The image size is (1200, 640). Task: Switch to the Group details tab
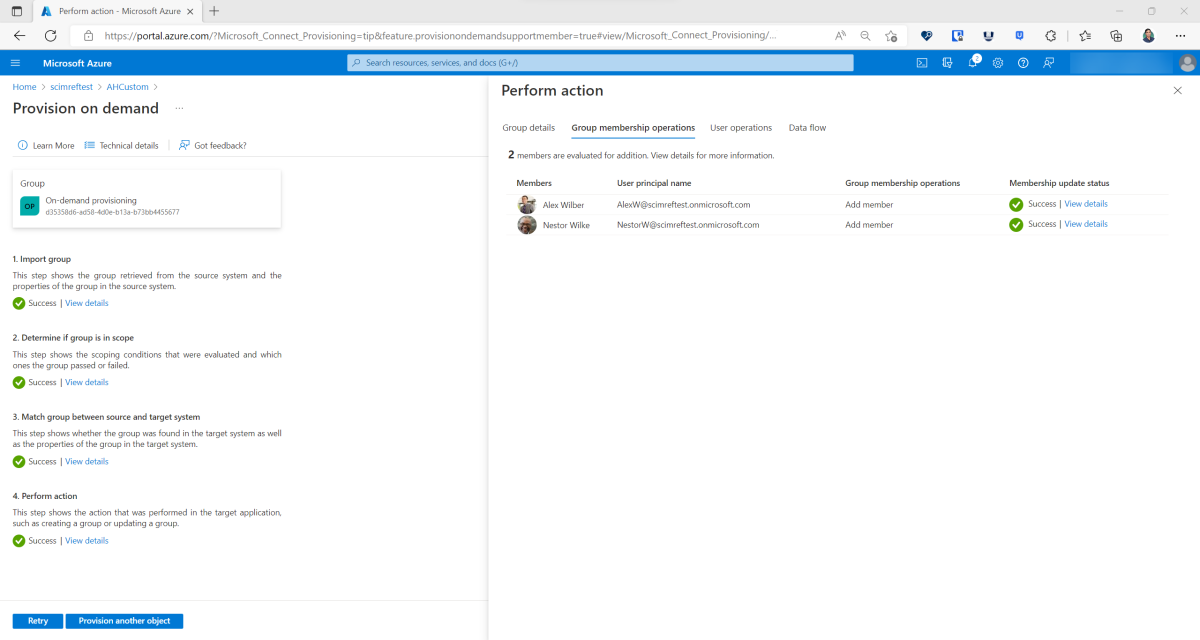click(x=528, y=128)
